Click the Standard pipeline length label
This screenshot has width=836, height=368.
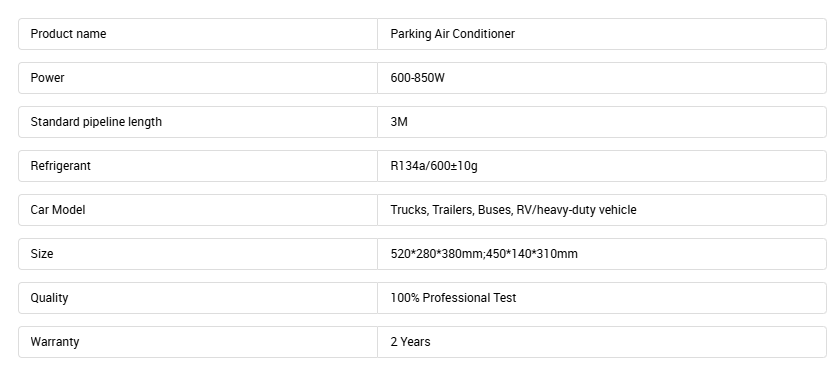(x=96, y=122)
